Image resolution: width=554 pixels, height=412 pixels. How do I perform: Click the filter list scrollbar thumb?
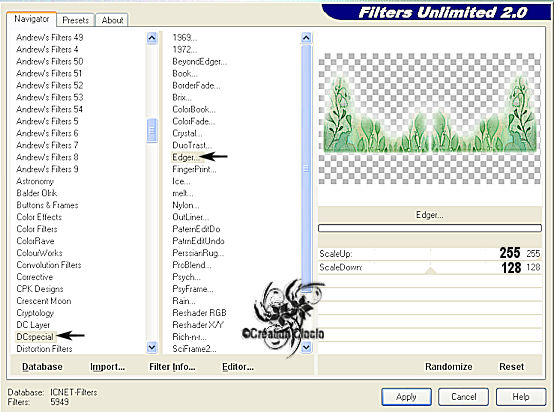[306, 169]
